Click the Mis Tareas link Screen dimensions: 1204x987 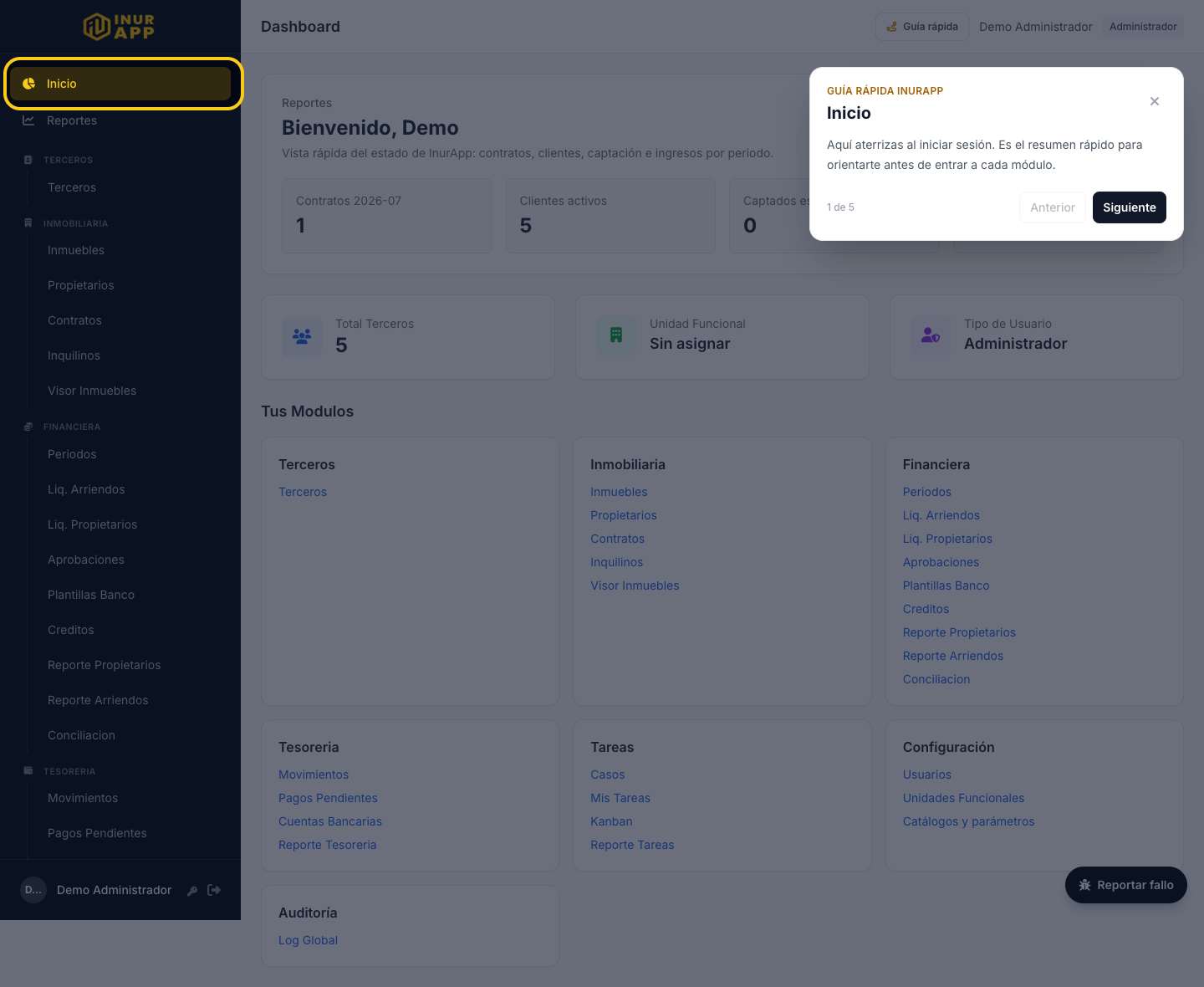click(x=620, y=798)
